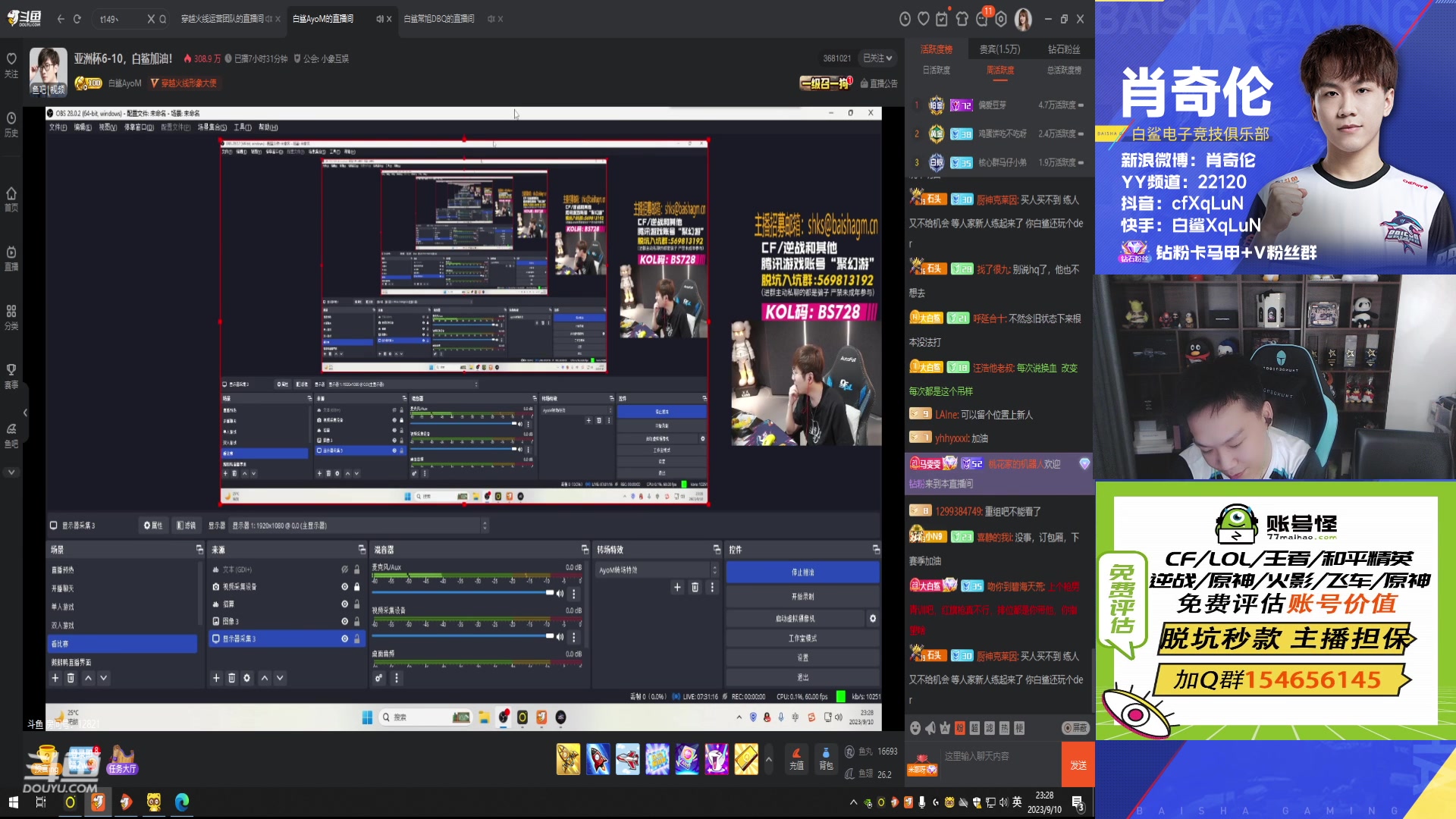This screenshot has width=1456, height=819.
Task: Open the 背包 backpack icon
Action: pyautogui.click(x=826, y=758)
